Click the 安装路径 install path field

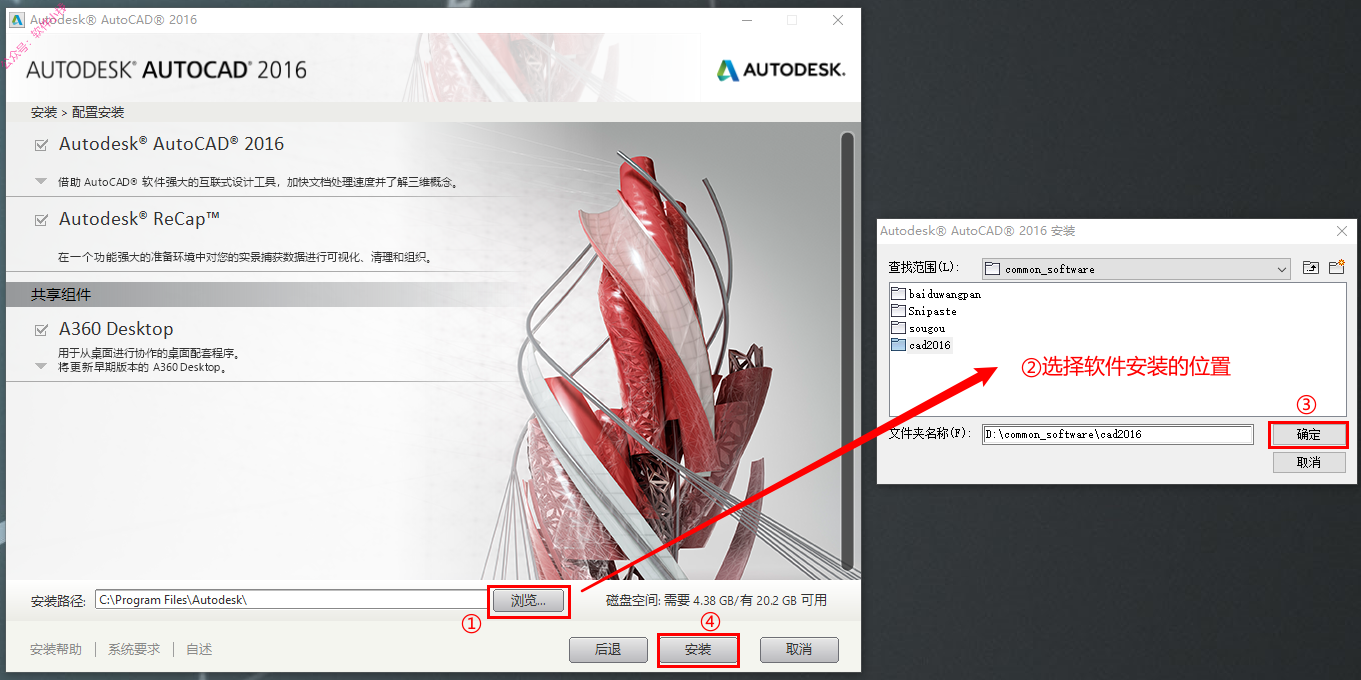[290, 600]
